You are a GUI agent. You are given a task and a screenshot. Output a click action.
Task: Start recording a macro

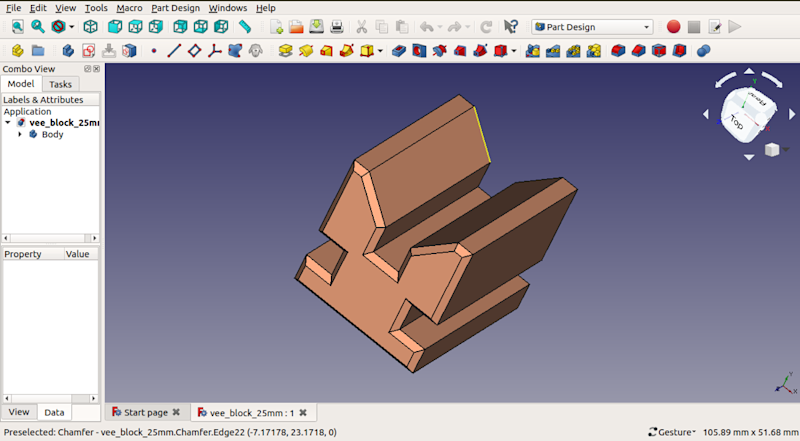coord(673,27)
